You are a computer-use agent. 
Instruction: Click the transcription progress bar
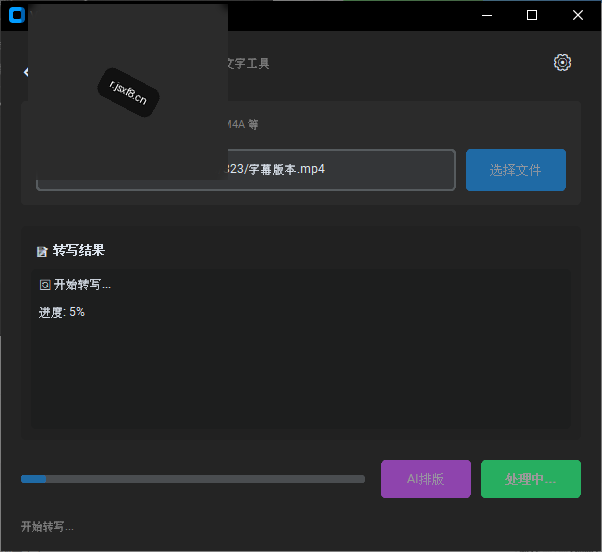(x=193, y=479)
